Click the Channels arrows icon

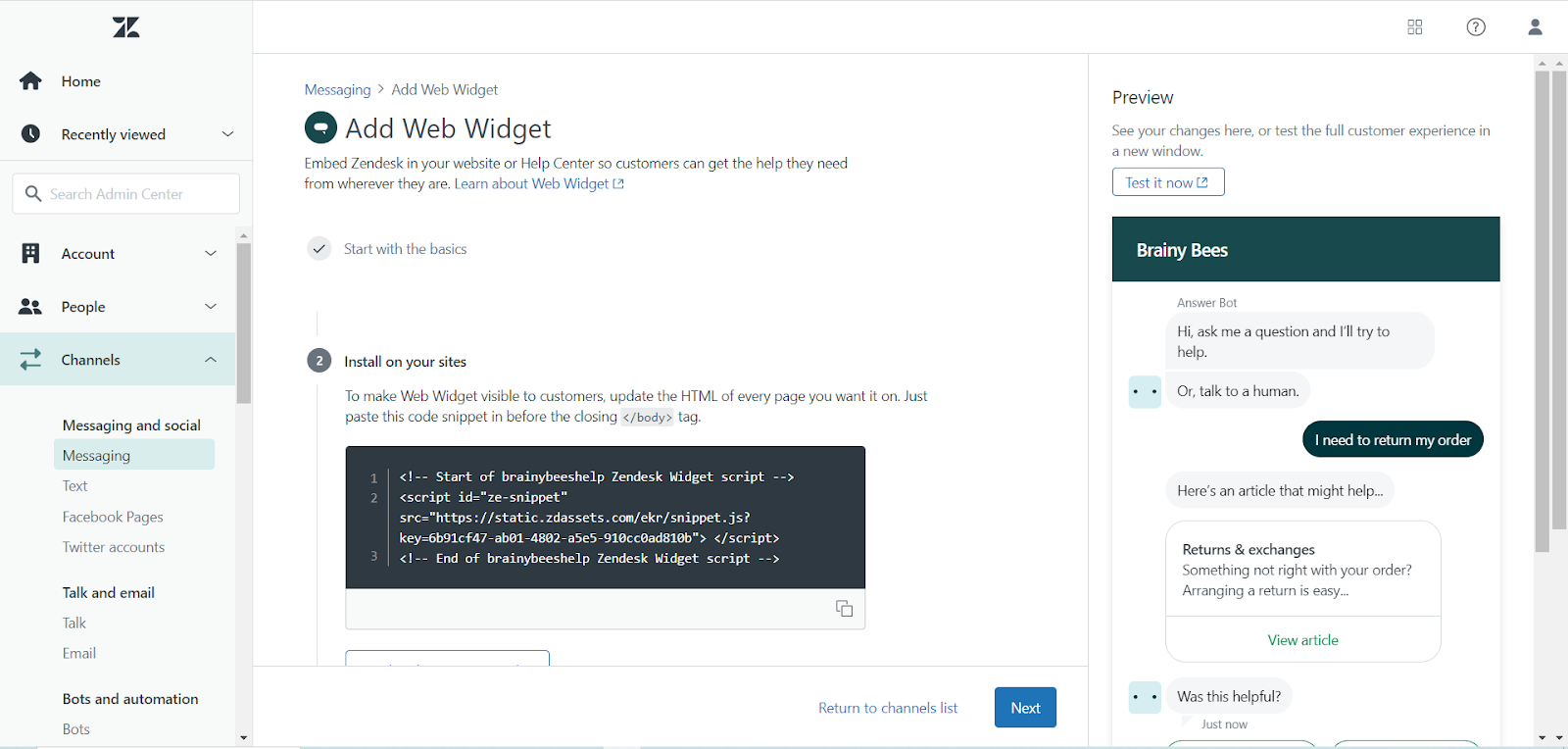31,360
